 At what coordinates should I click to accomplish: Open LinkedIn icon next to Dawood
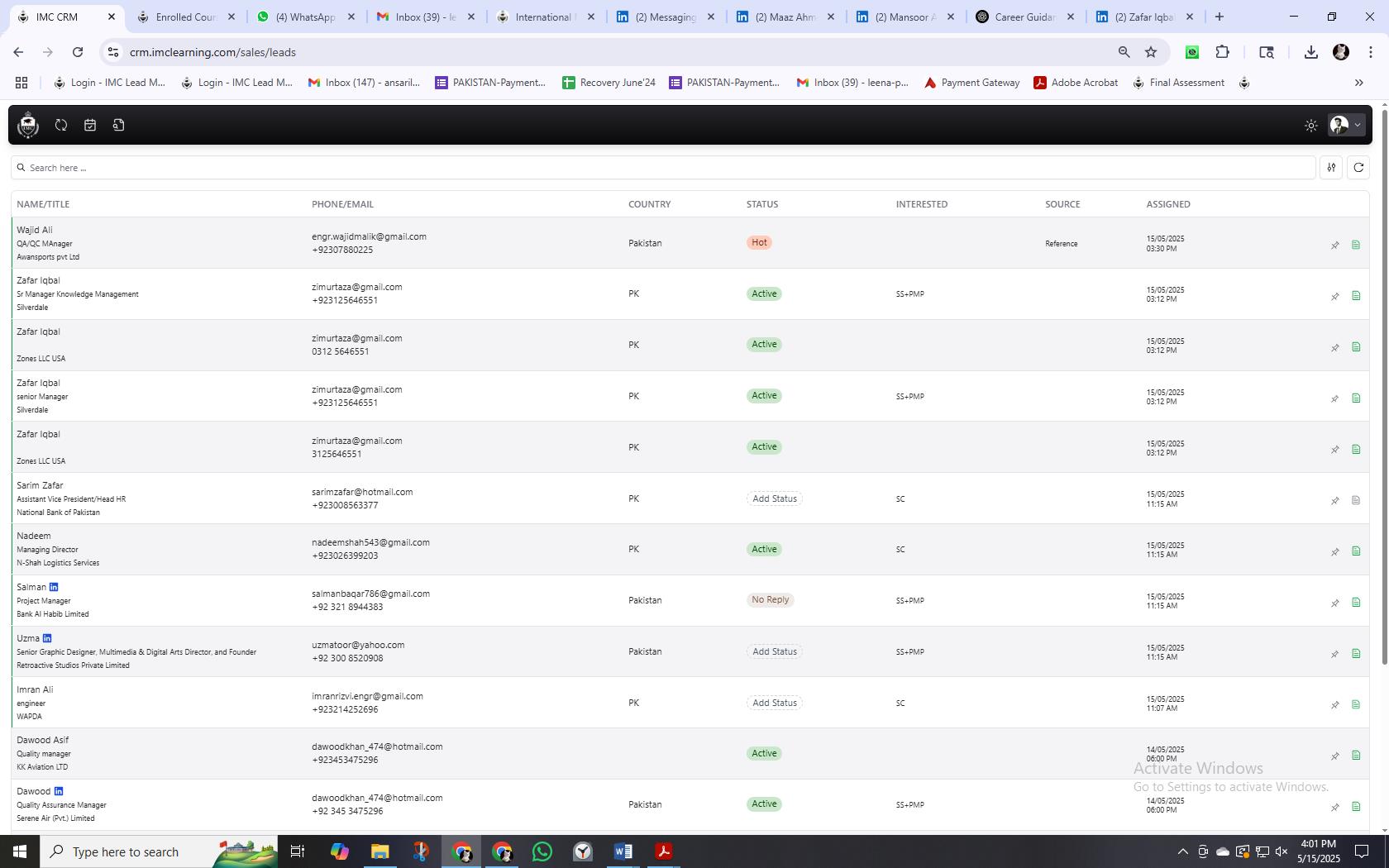tap(58, 791)
